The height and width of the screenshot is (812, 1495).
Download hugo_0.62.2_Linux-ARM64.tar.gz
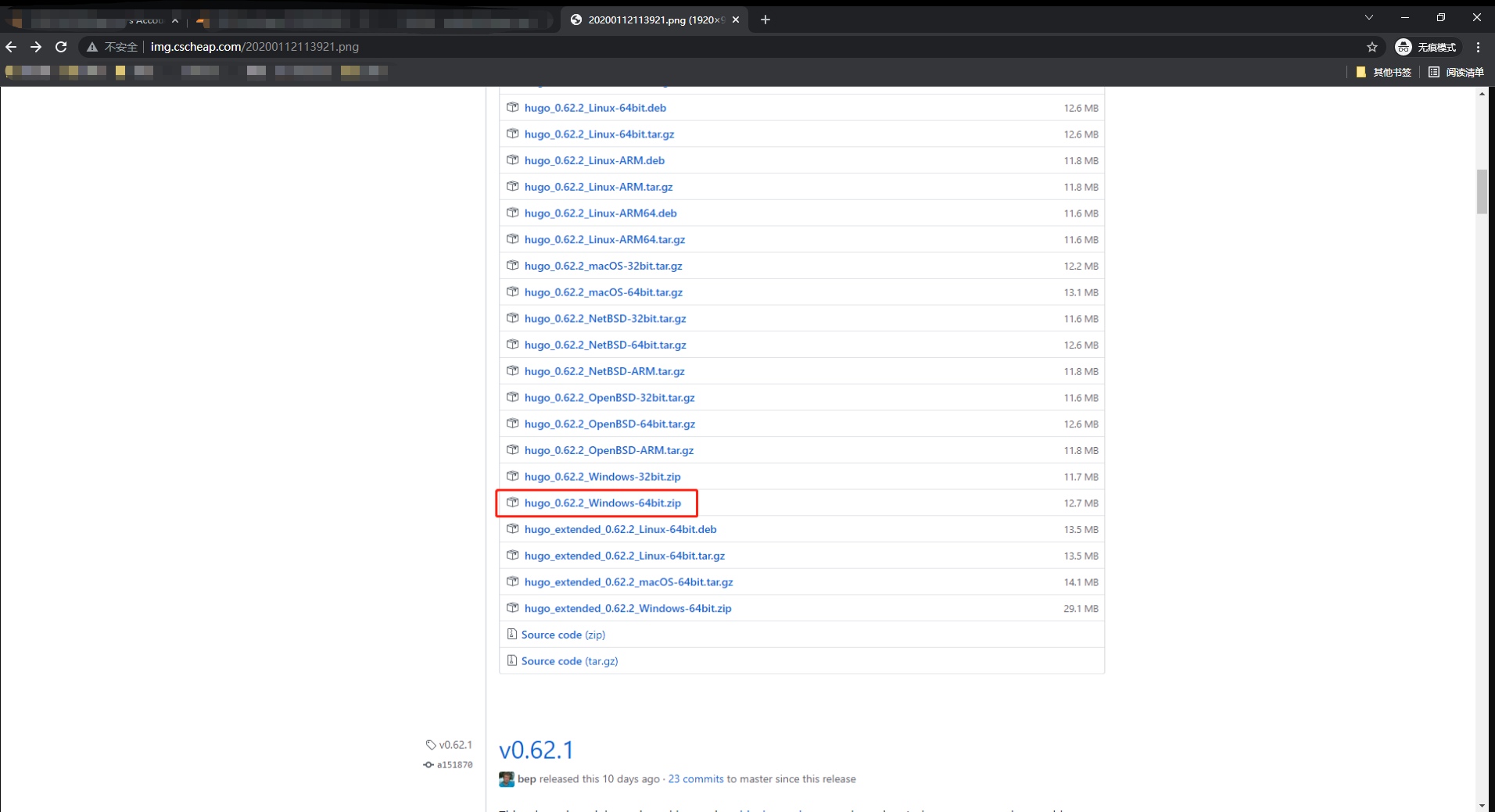point(604,240)
